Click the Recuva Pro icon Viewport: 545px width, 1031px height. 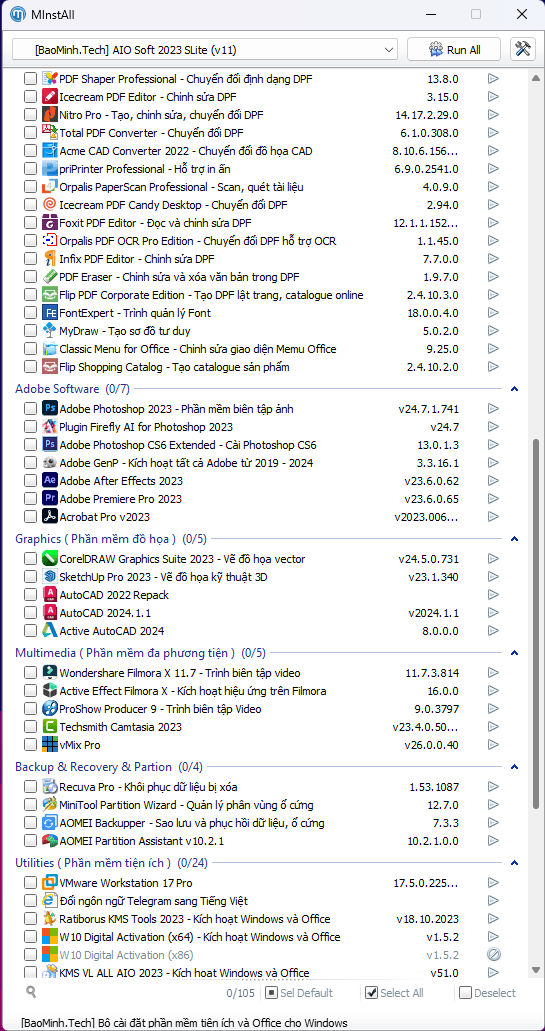coord(50,787)
